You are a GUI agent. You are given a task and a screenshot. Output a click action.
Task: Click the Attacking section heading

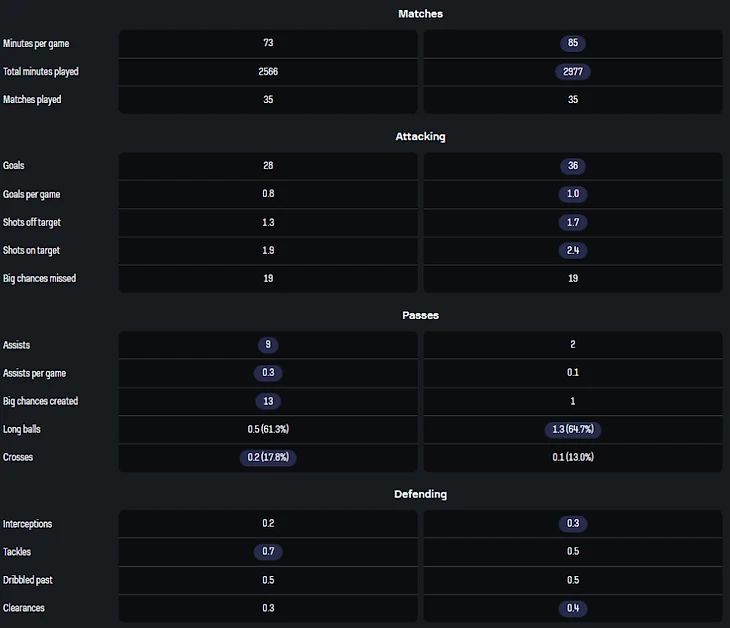420,136
